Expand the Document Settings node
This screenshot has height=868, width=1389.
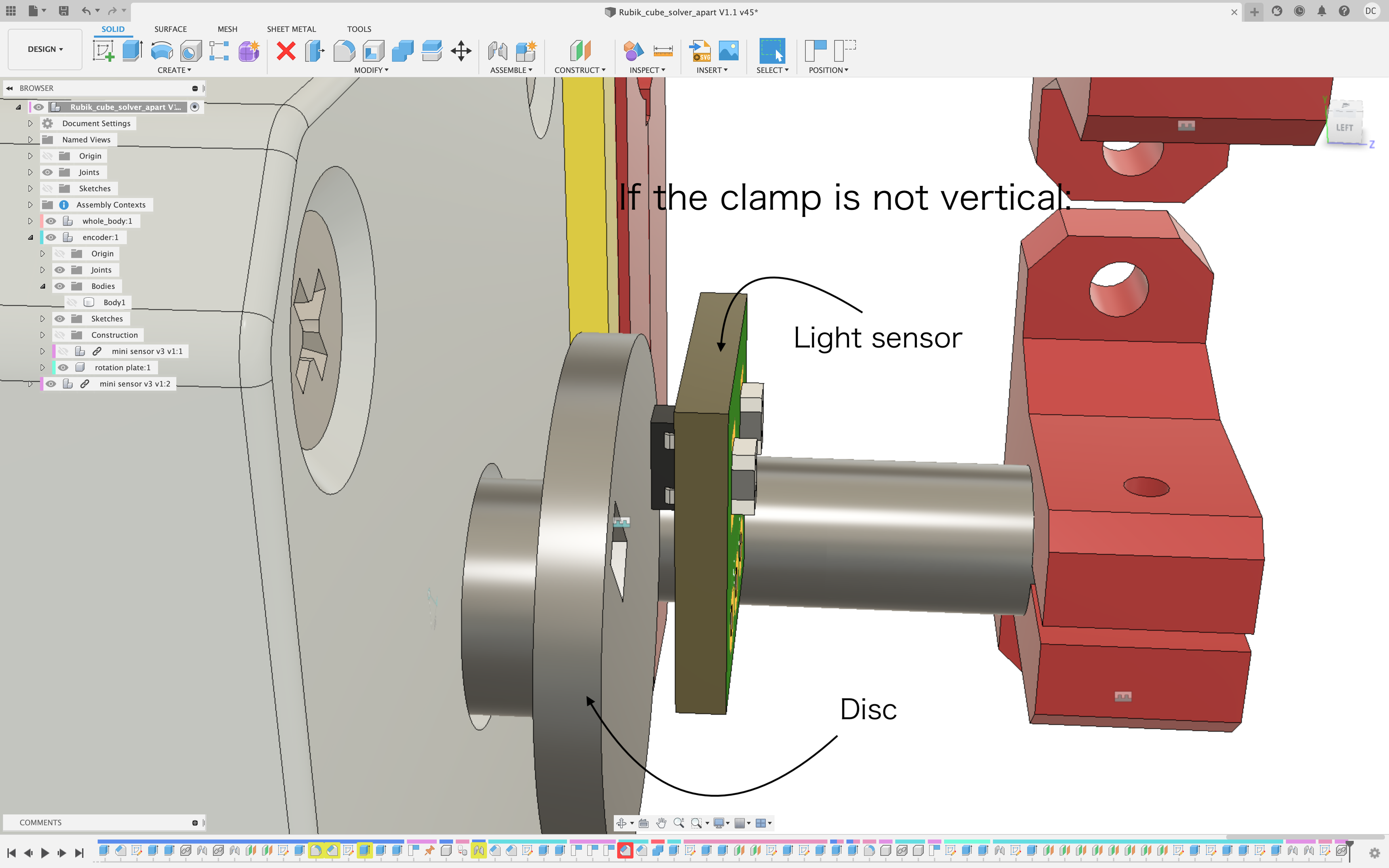coord(31,123)
